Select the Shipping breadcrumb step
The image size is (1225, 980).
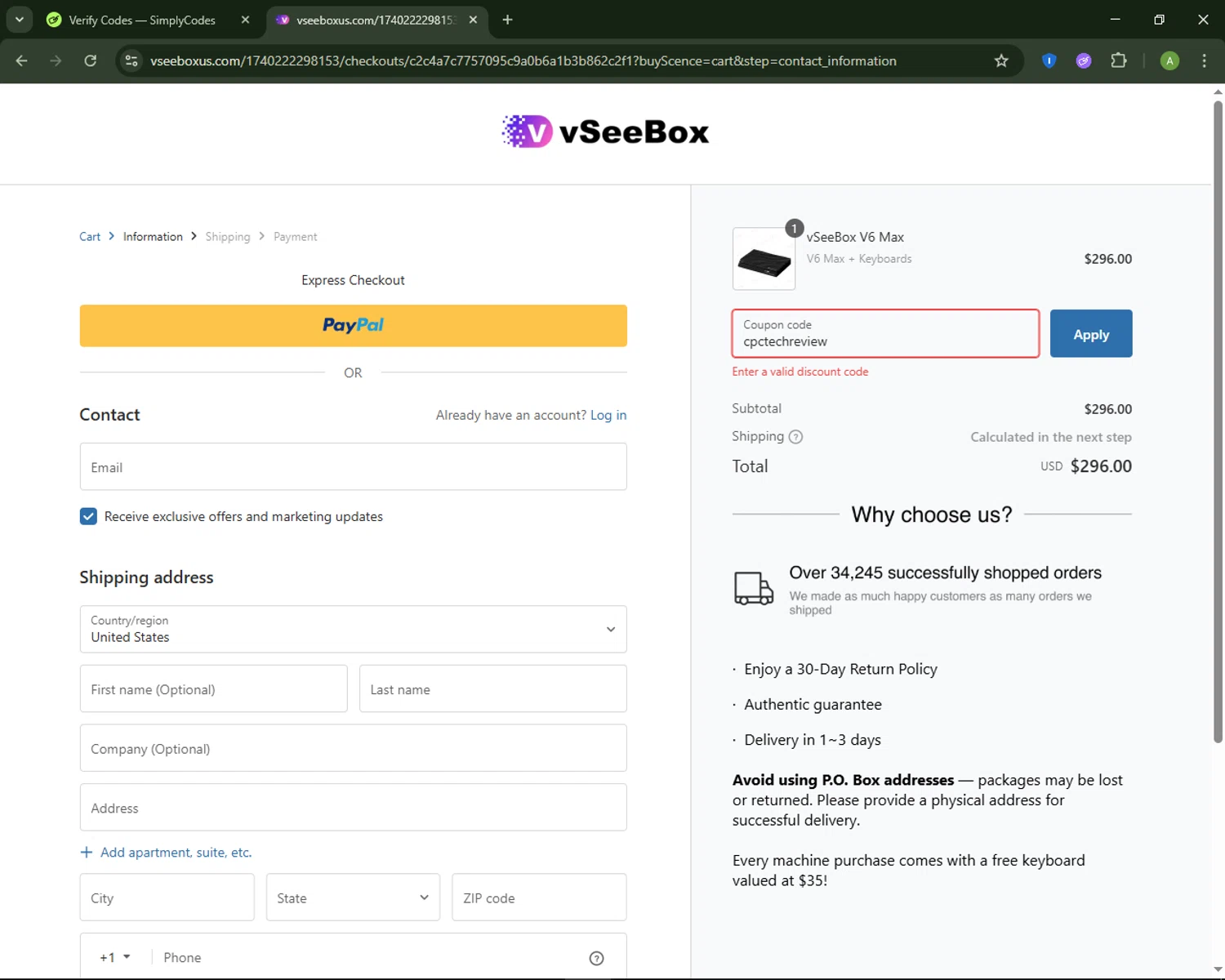[228, 237]
